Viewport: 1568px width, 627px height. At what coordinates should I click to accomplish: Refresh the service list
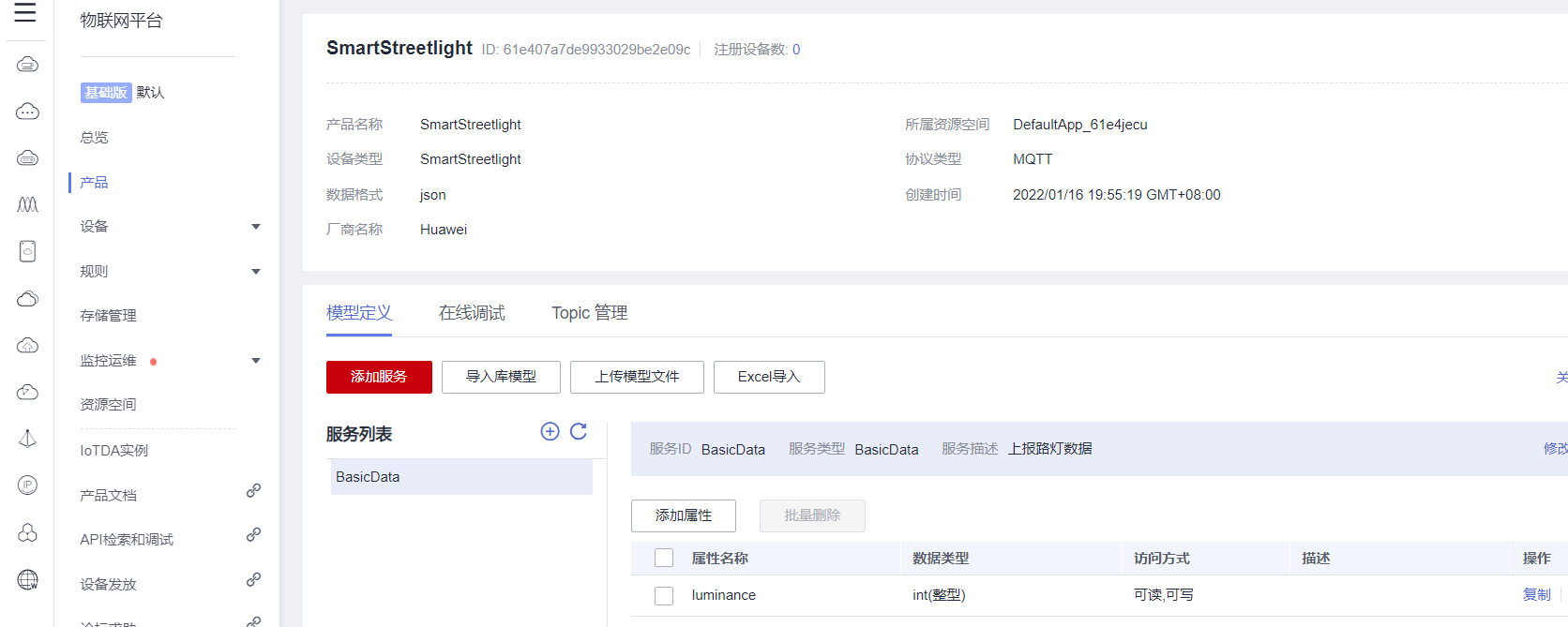(x=579, y=431)
